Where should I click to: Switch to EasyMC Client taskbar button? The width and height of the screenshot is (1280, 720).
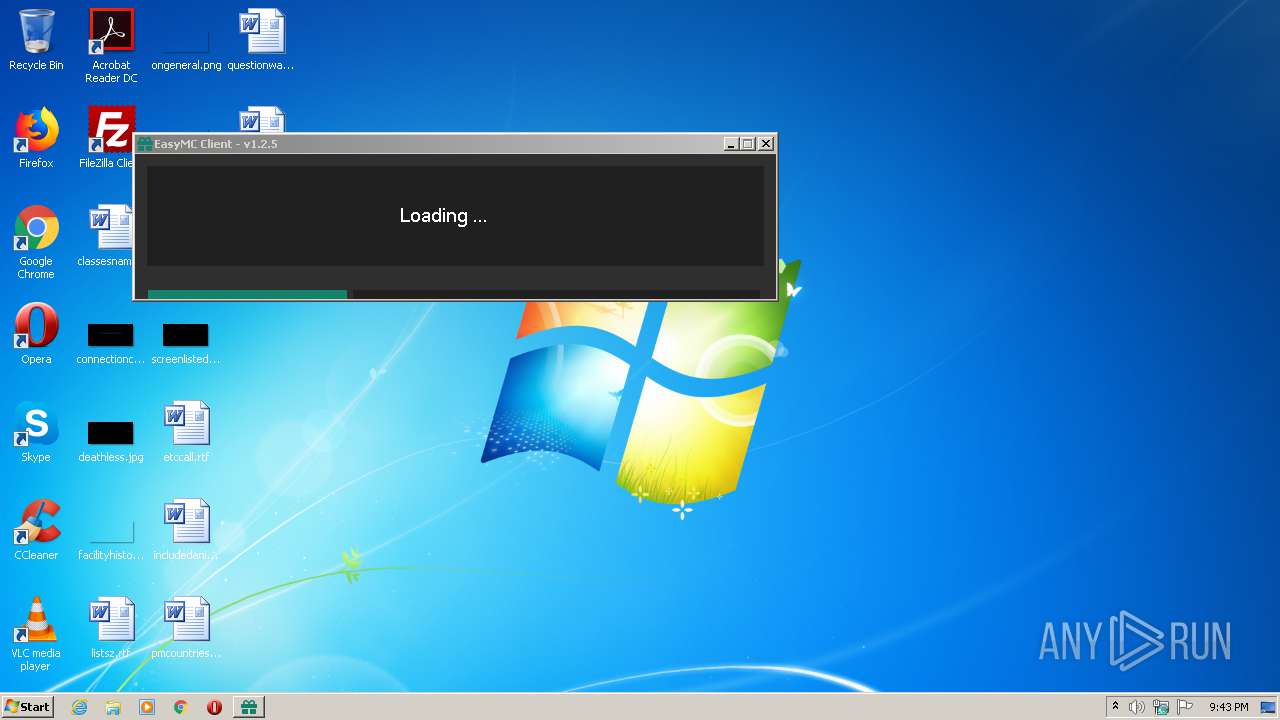click(249, 707)
